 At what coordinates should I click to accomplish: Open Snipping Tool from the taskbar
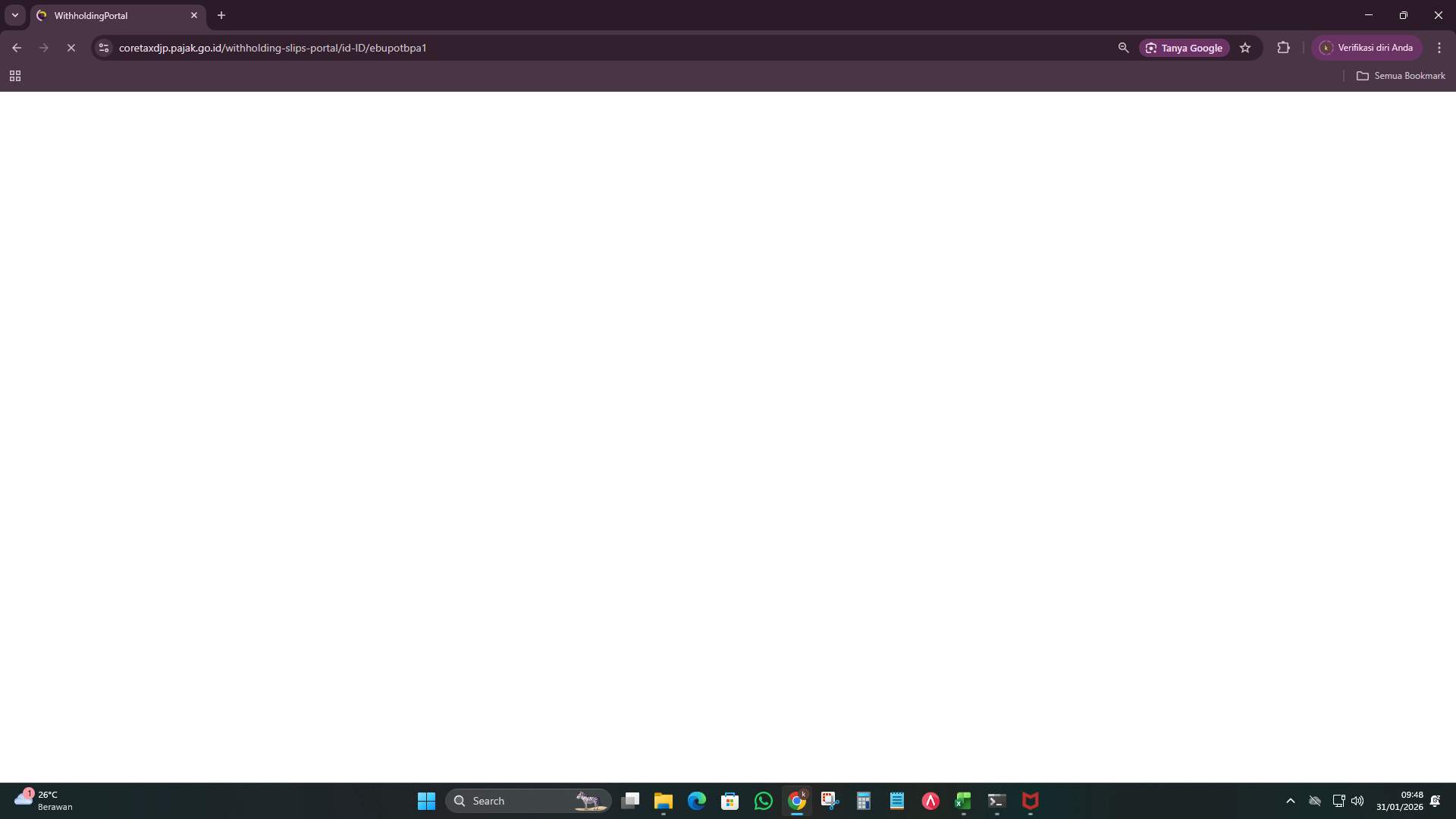tap(830, 801)
